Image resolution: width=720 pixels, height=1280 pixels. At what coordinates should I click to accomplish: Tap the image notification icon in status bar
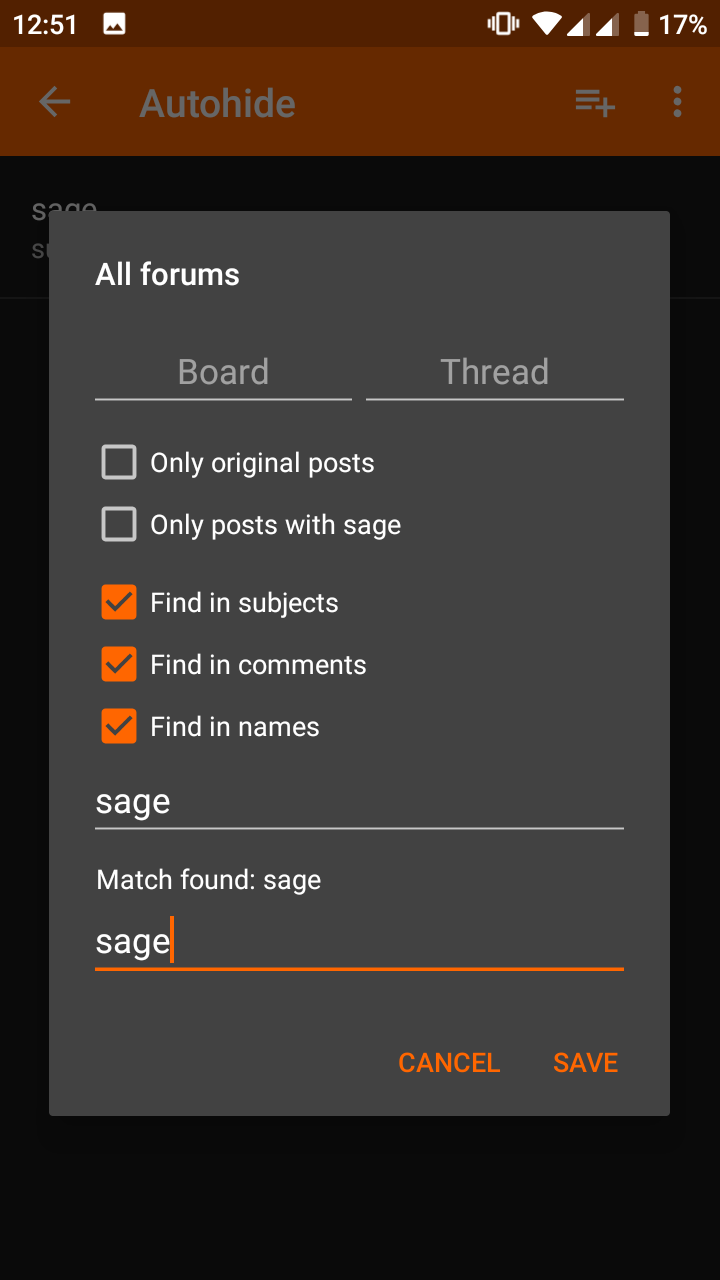pos(114,24)
